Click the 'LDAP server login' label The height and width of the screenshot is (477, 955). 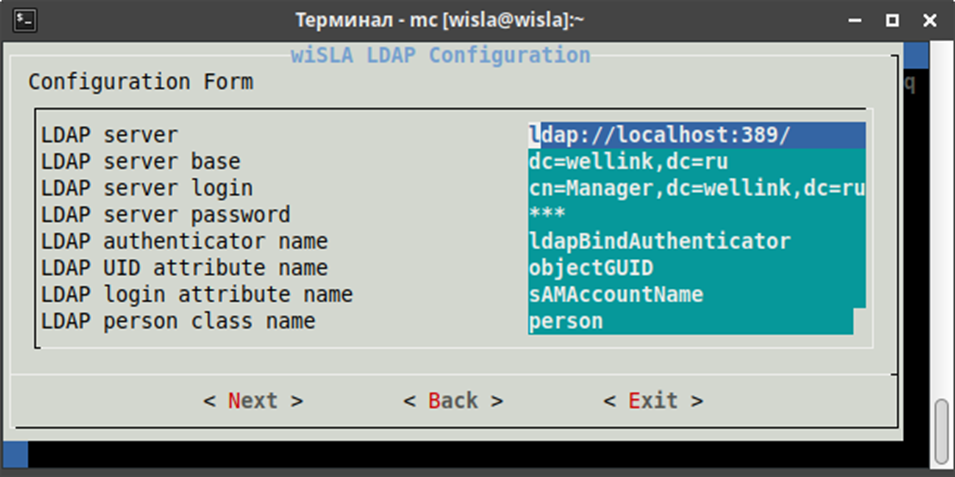[147, 189]
